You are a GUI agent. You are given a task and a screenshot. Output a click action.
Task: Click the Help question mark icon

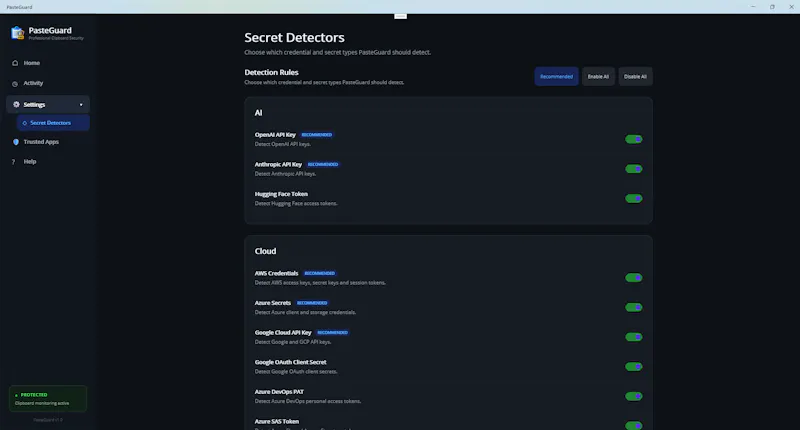tap(13, 162)
